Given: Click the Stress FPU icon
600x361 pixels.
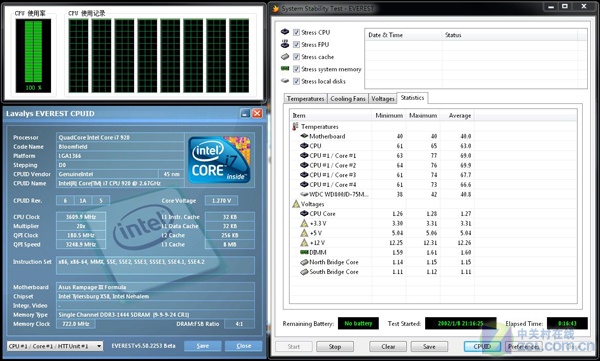Looking at the screenshot, I should pyautogui.click(x=285, y=44).
